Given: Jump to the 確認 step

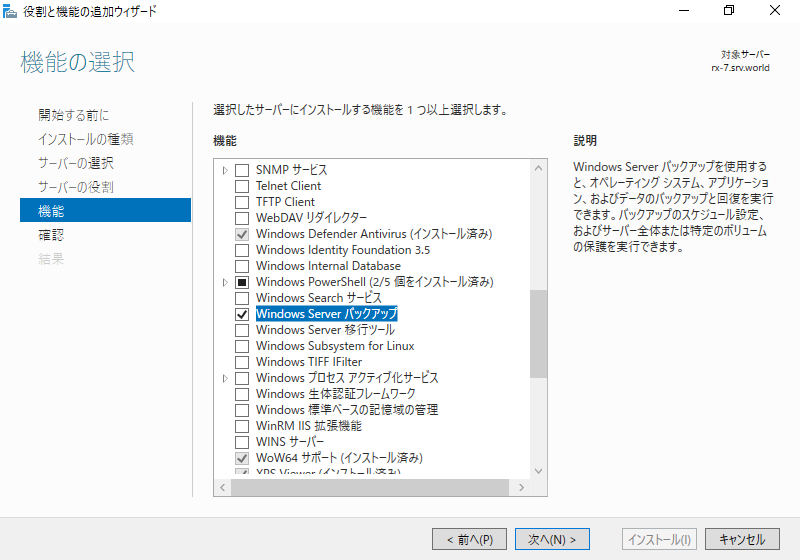Looking at the screenshot, I should coord(51,235).
